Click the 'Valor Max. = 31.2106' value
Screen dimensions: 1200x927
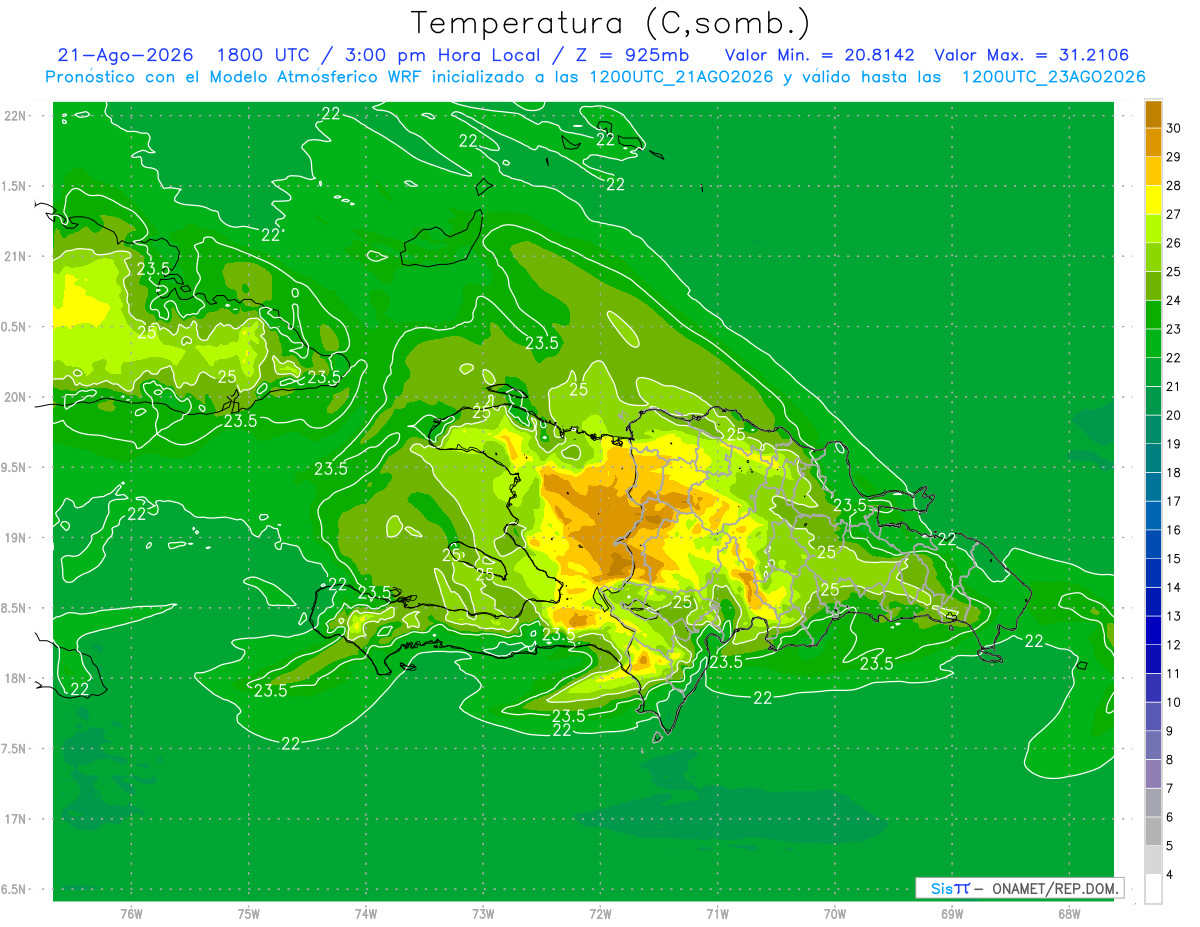[1032, 55]
